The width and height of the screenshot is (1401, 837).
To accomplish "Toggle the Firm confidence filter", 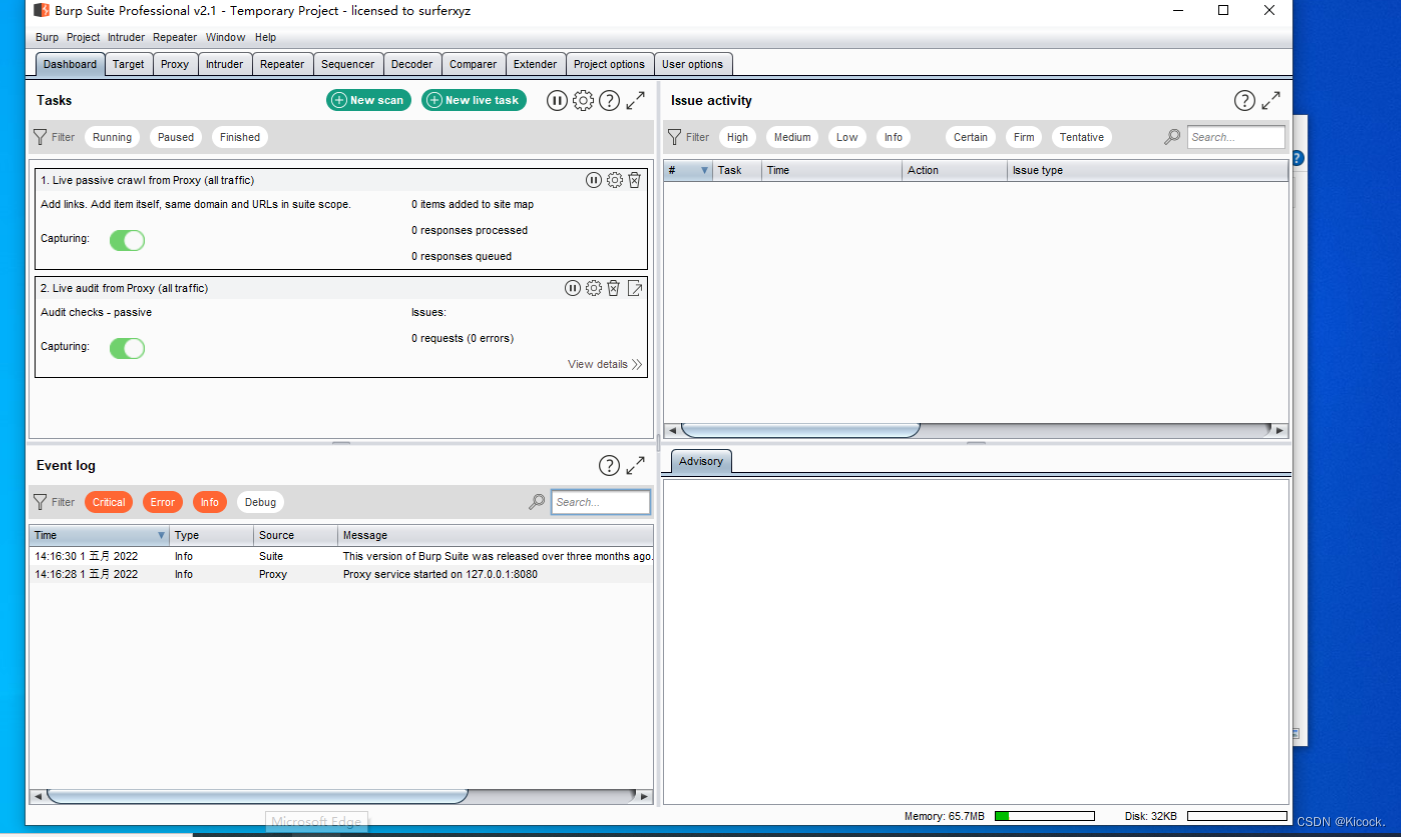I will tap(1024, 137).
